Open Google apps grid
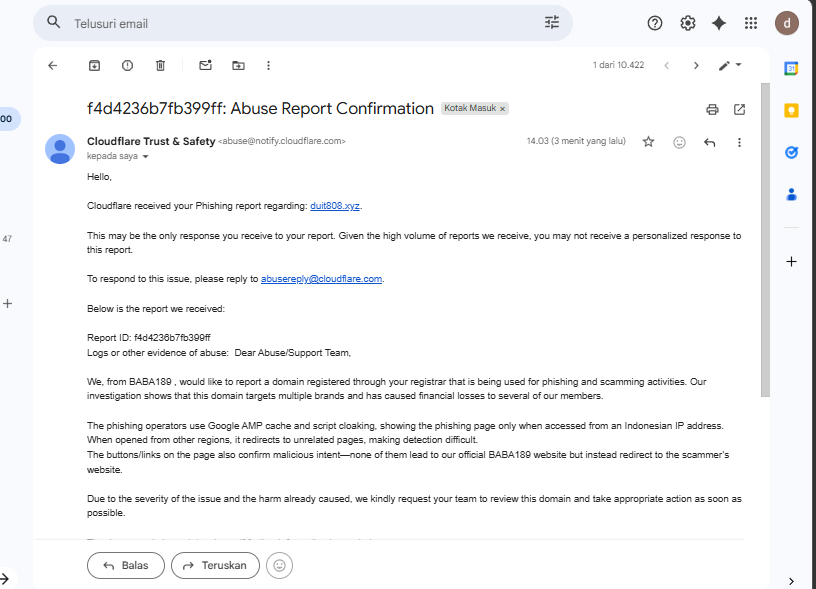Screen dimensions: 816x589 pyautogui.click(x=750, y=23)
